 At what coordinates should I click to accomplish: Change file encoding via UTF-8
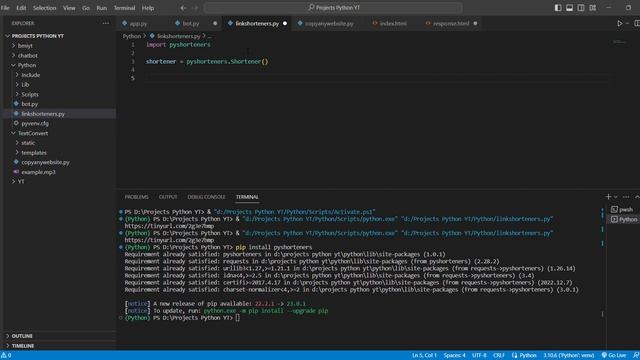click(479, 355)
